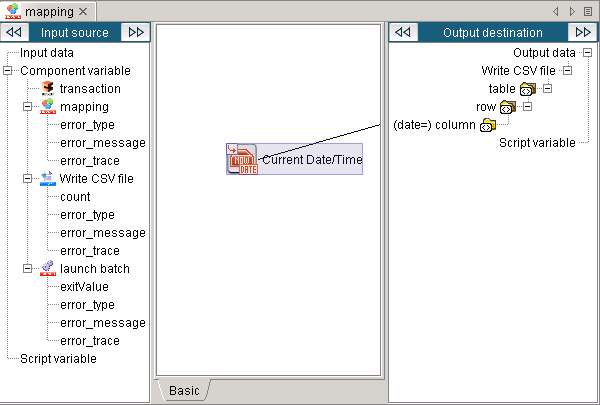This screenshot has height=405, width=600.
Task: Click the Current Date/Time logic icon
Action: pyautogui.click(x=242, y=159)
